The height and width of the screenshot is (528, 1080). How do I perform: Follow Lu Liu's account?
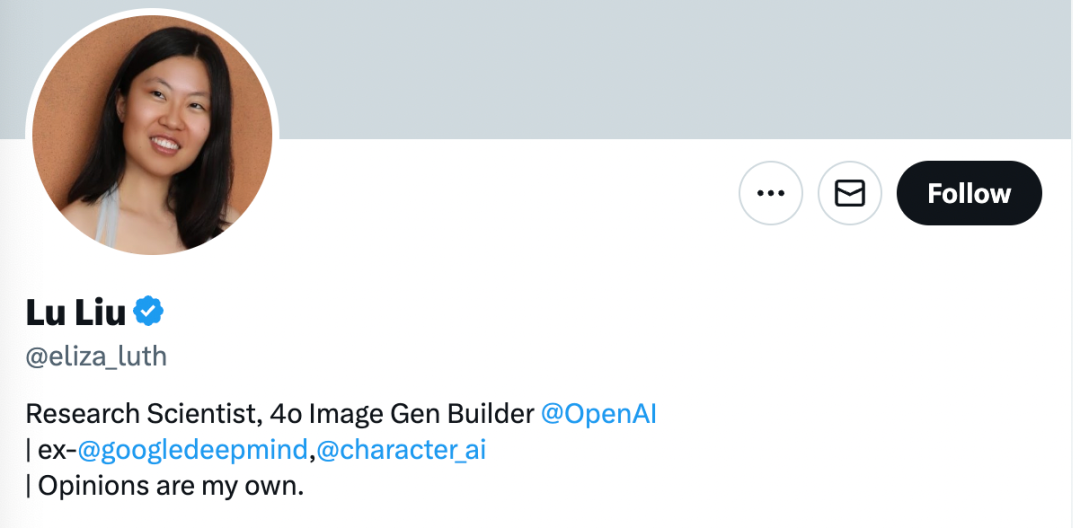click(x=968, y=193)
